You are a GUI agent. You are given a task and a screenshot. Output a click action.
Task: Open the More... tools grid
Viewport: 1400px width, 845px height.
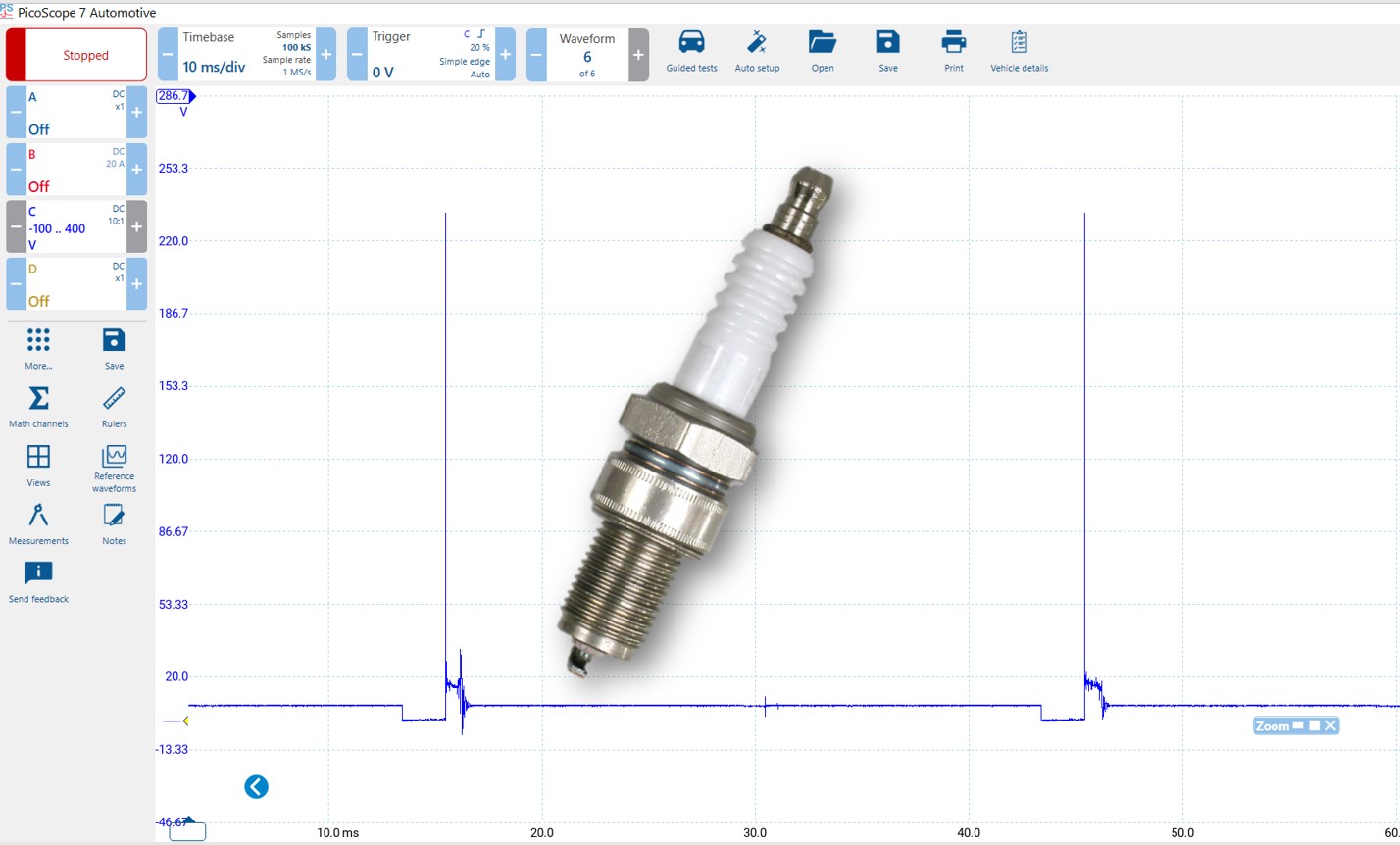(38, 349)
